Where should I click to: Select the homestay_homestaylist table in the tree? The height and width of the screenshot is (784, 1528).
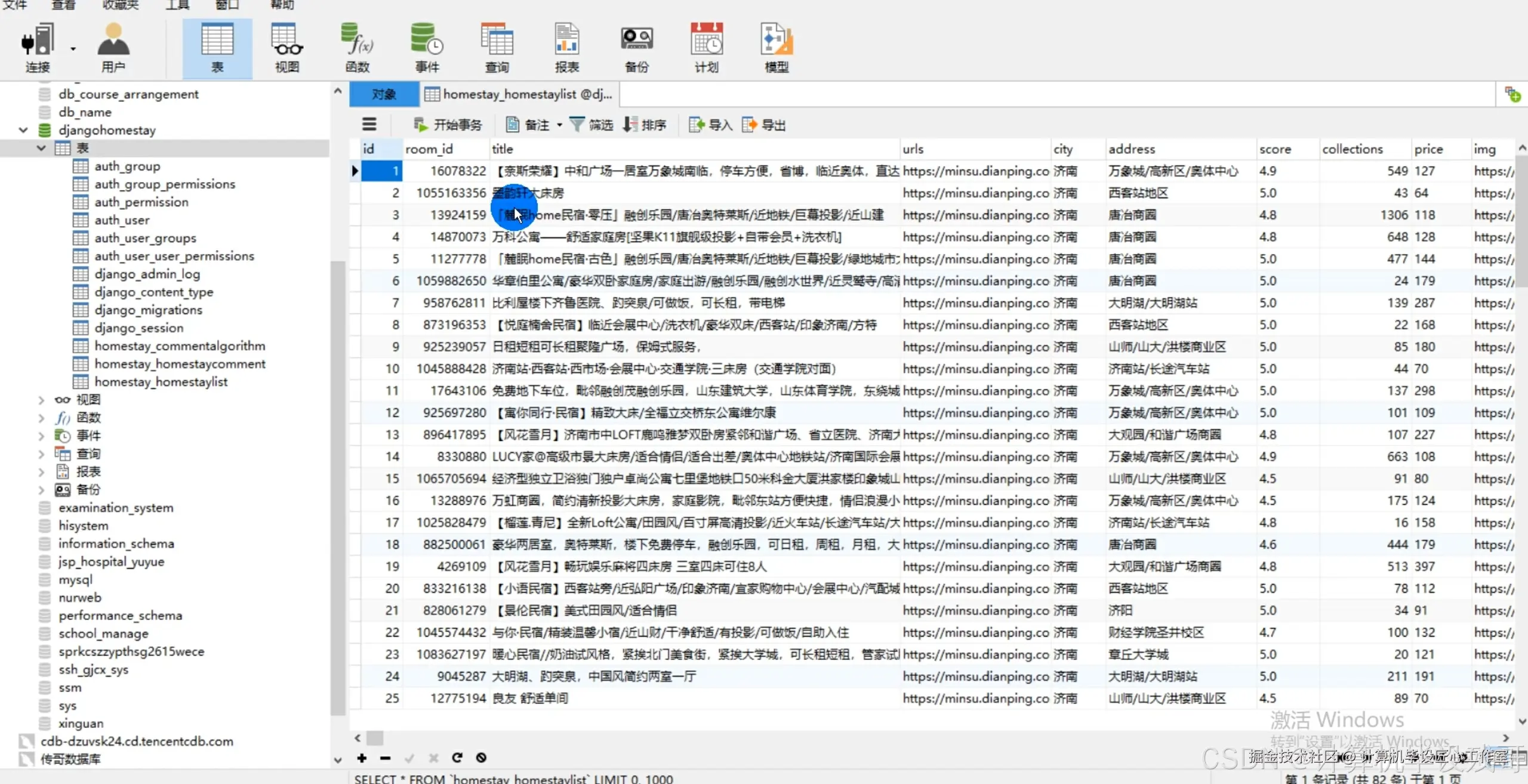pyautogui.click(x=162, y=381)
